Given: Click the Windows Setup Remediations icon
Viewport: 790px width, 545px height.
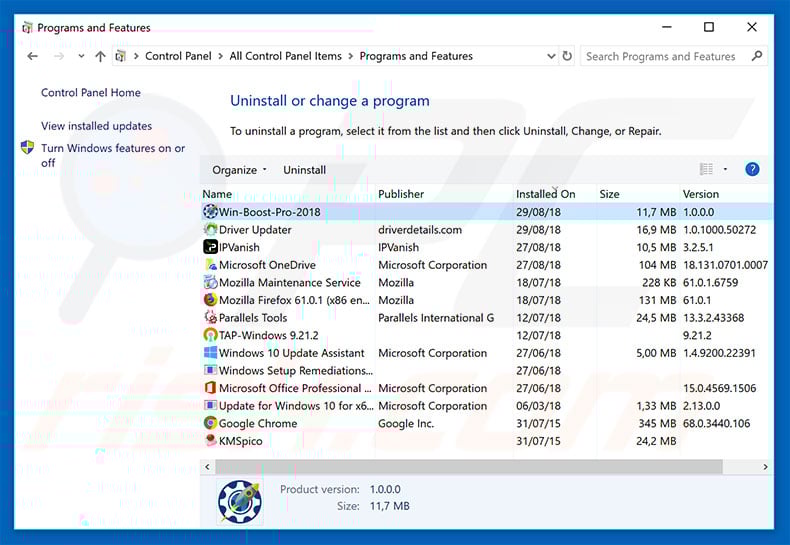Looking at the screenshot, I should click(x=210, y=370).
